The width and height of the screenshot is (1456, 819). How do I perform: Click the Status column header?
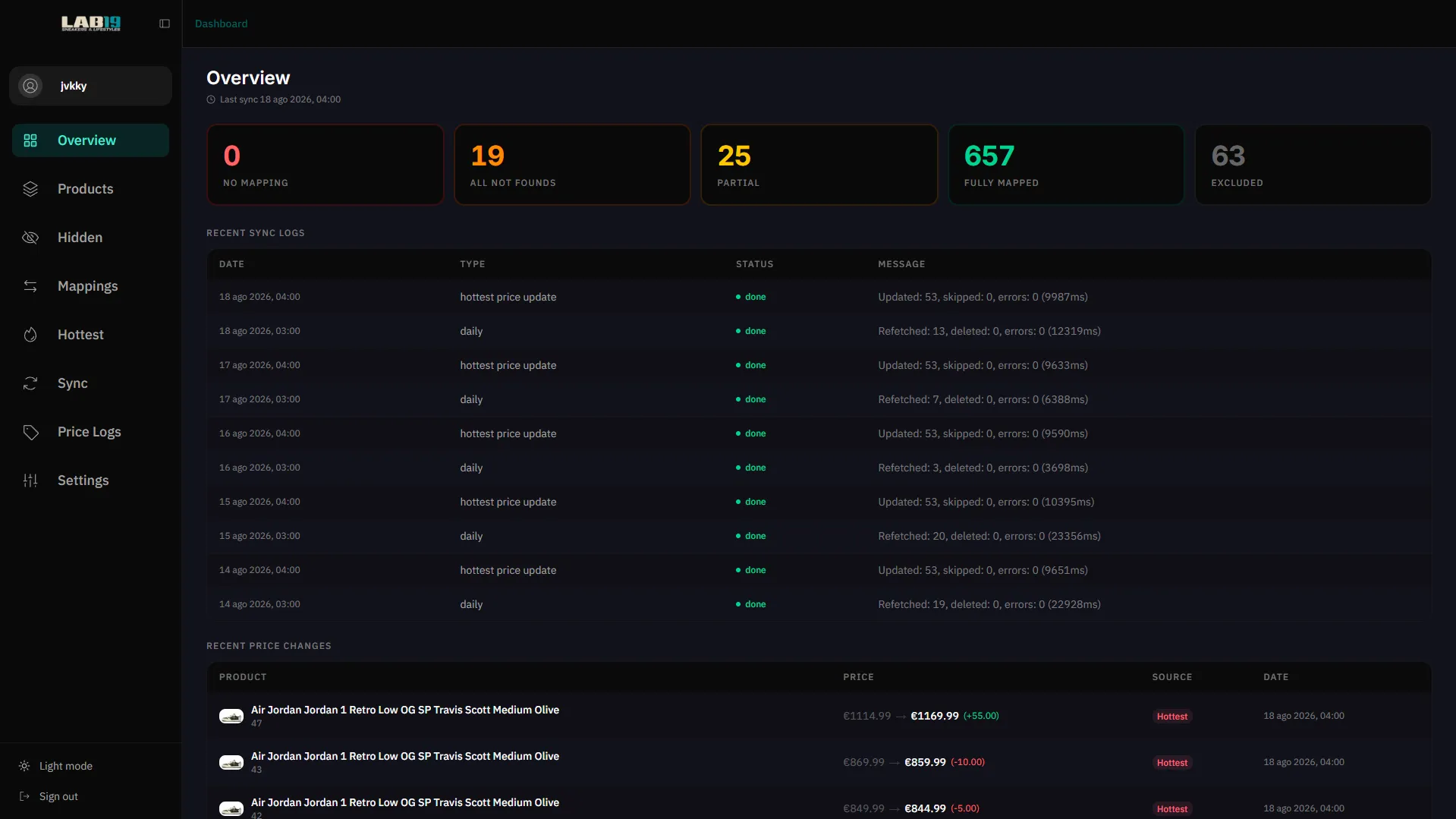click(x=754, y=264)
